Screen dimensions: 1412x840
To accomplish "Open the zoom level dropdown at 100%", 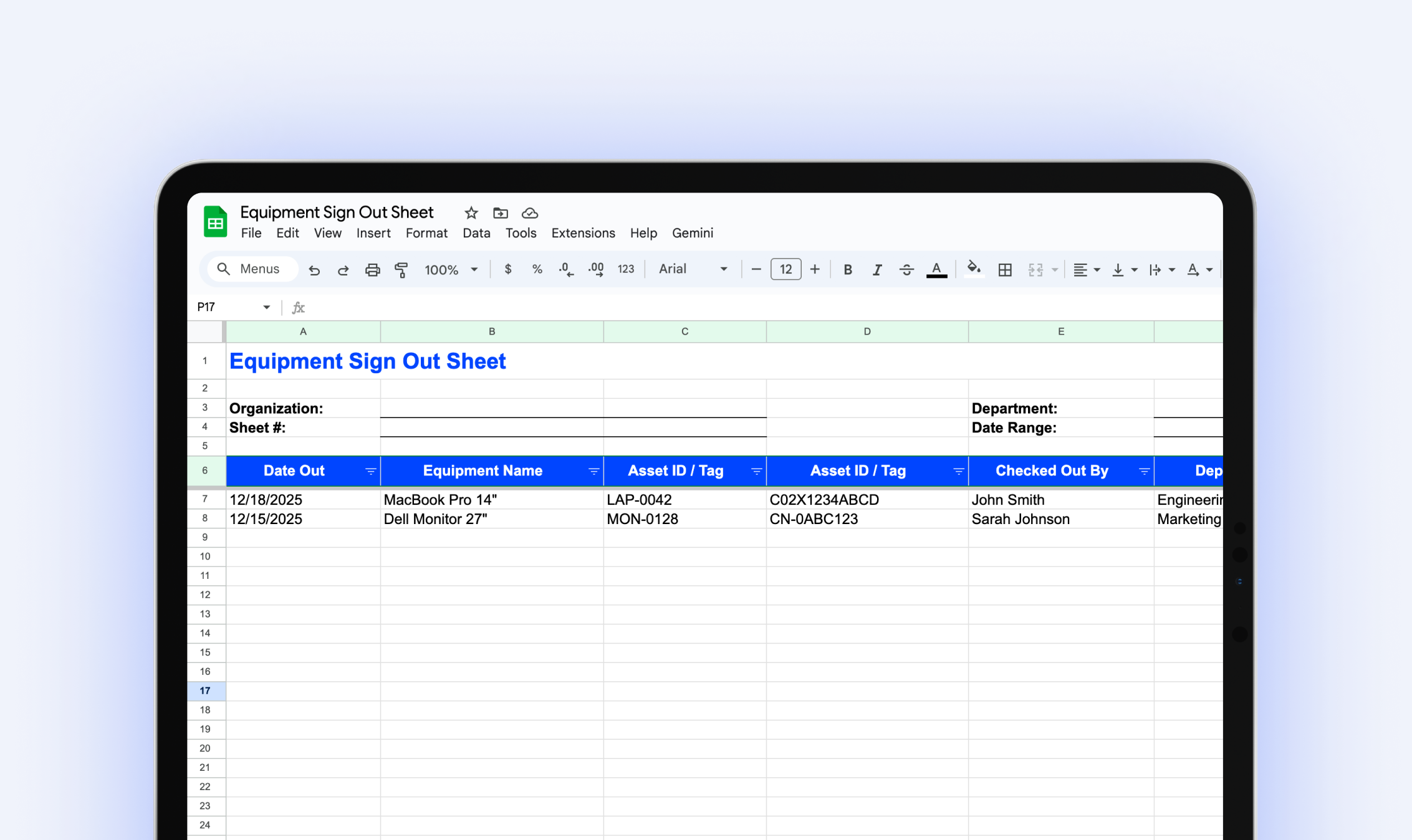I will pos(451,269).
